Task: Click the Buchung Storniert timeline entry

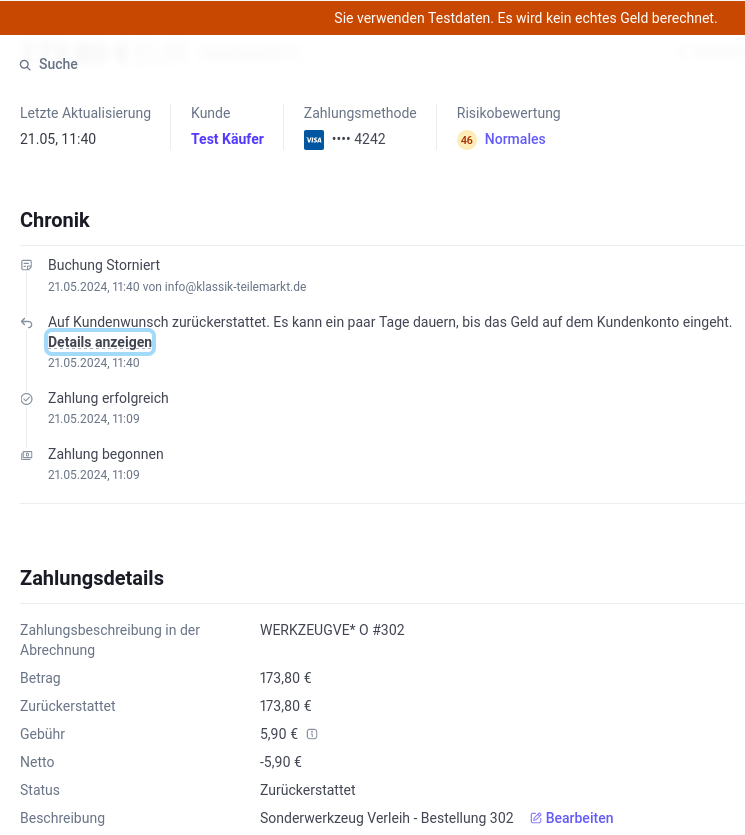Action: click(x=104, y=265)
